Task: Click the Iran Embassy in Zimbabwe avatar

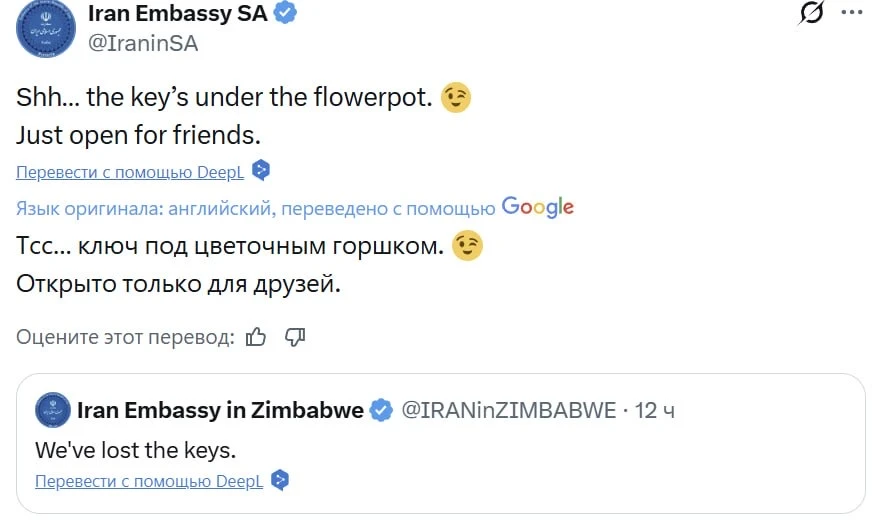Action: [x=51, y=409]
